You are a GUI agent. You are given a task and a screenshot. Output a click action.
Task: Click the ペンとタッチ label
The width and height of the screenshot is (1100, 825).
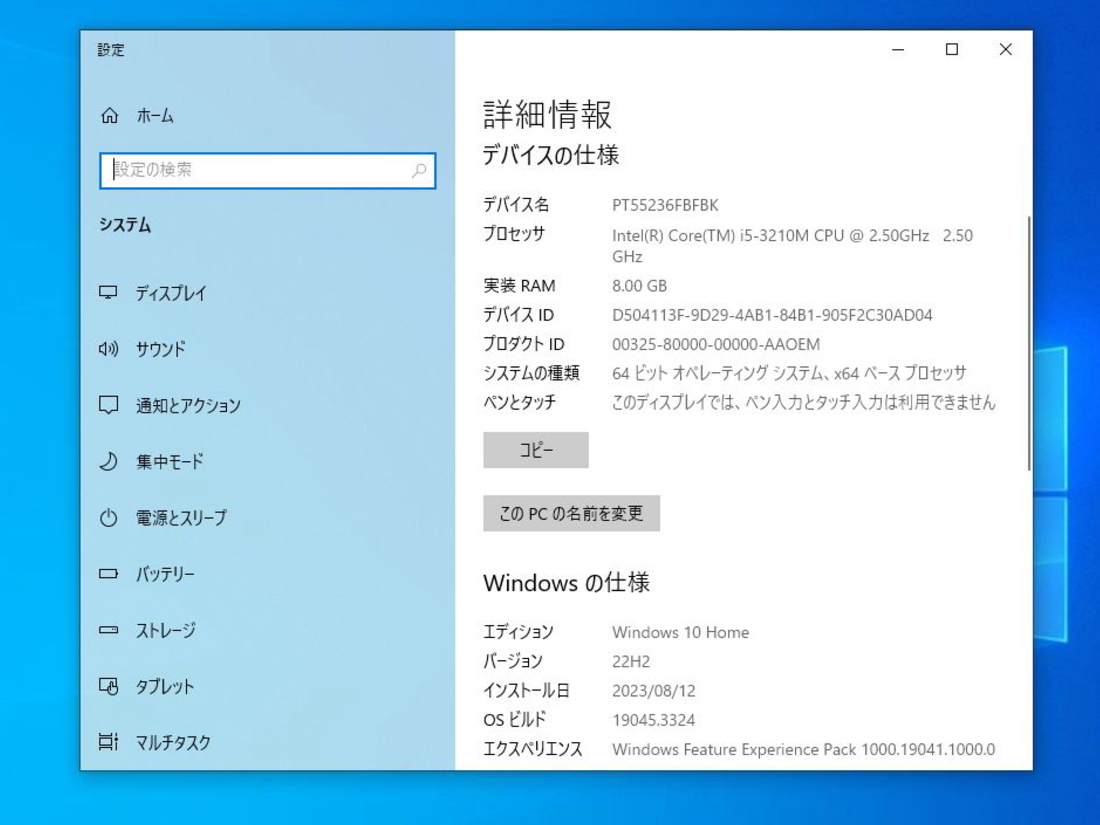[x=520, y=403]
